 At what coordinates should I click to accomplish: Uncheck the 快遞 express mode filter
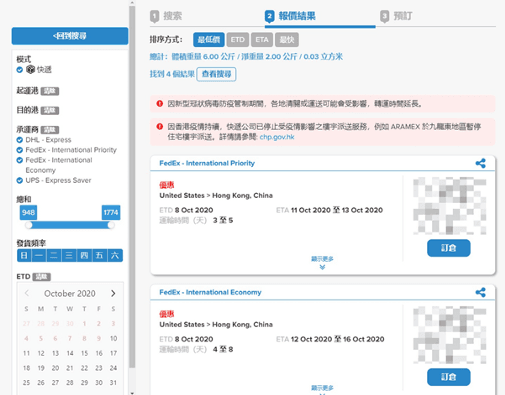pyautogui.click(x=20, y=70)
